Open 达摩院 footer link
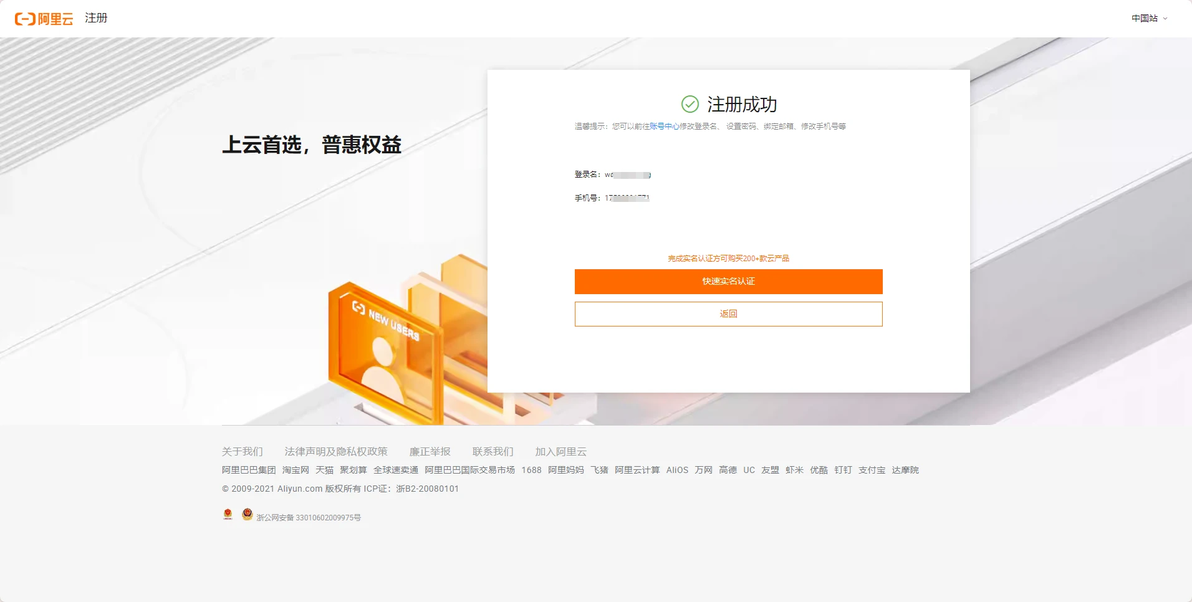Viewport: 1192px width, 602px height. coord(905,471)
